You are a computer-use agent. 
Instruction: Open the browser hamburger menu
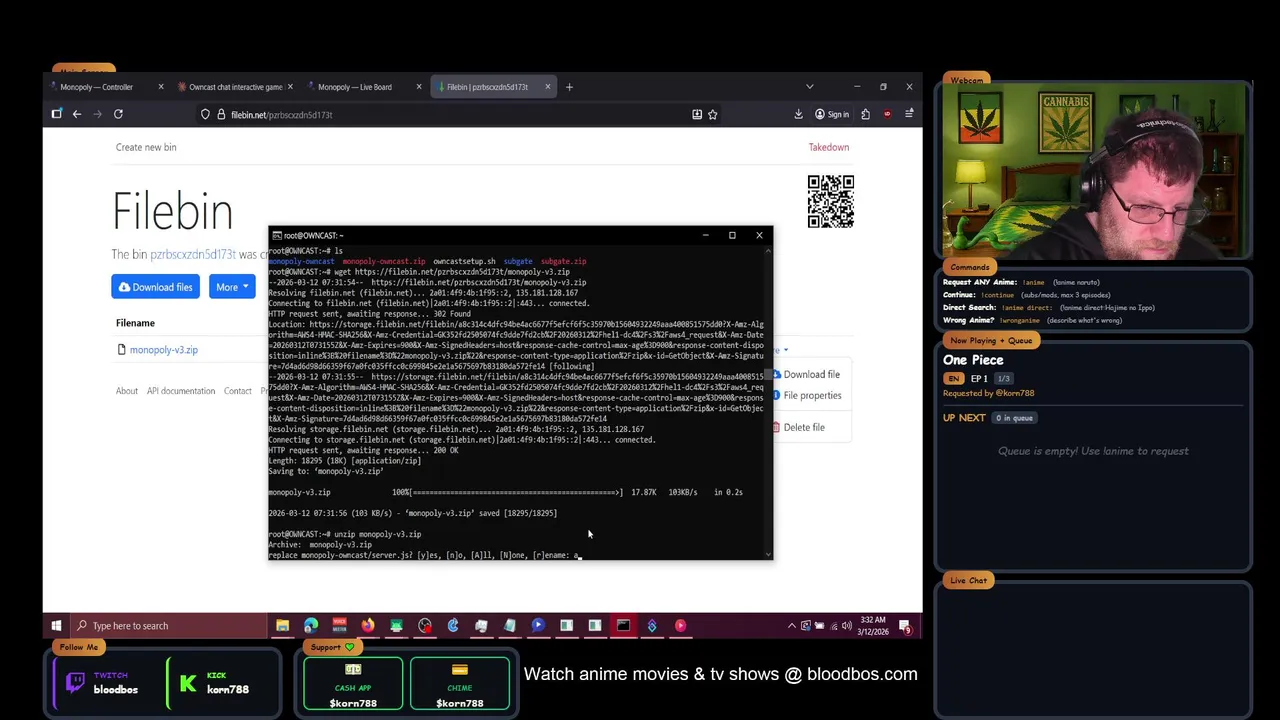pos(909,114)
